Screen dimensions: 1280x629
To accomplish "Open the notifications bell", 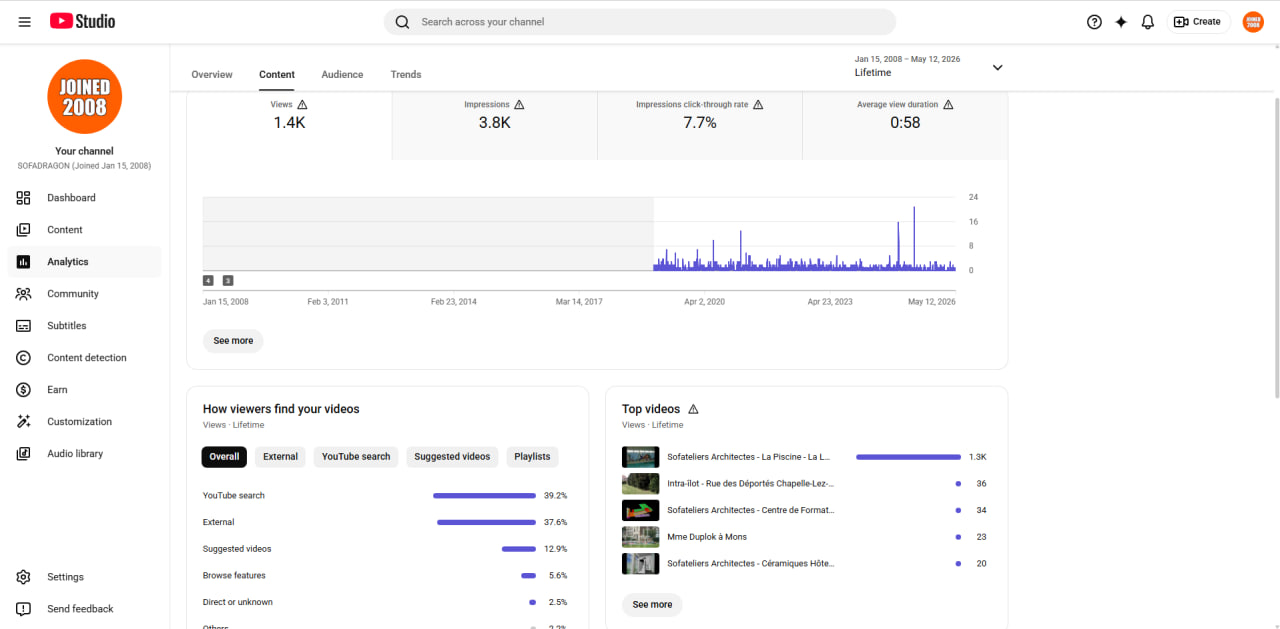I will (1148, 22).
